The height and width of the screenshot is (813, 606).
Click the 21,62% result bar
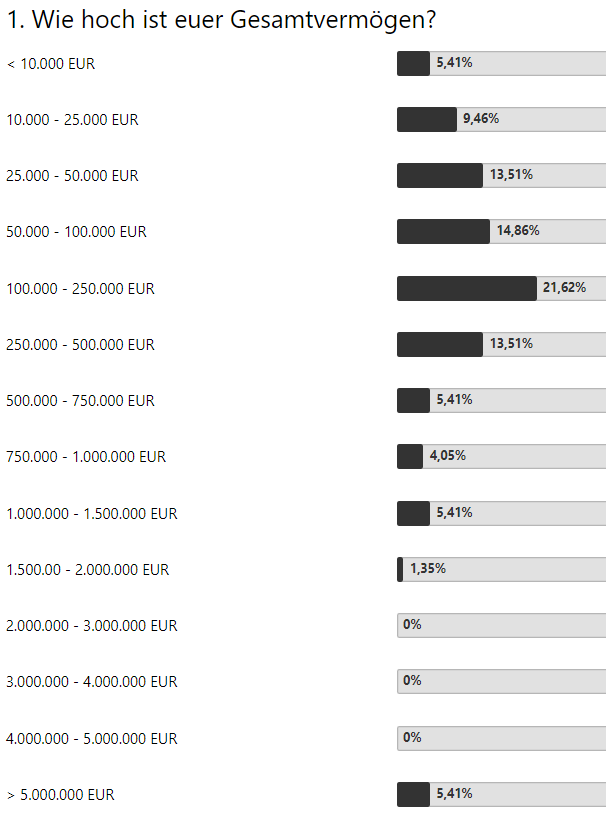[501, 288]
